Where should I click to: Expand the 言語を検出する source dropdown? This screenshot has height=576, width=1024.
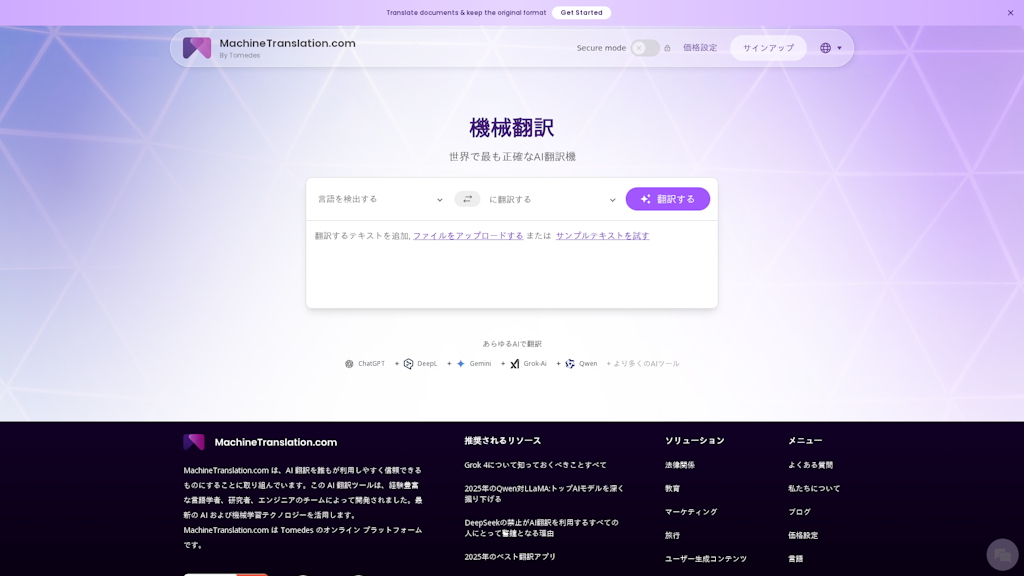pyautogui.click(x=380, y=199)
